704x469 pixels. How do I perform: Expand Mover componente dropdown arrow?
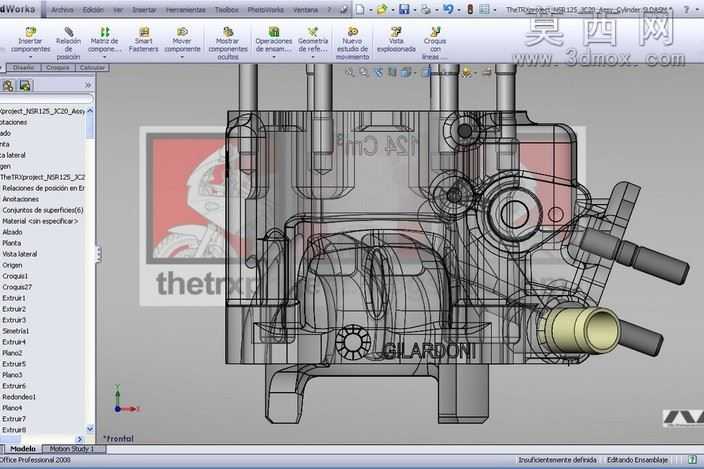point(182,57)
